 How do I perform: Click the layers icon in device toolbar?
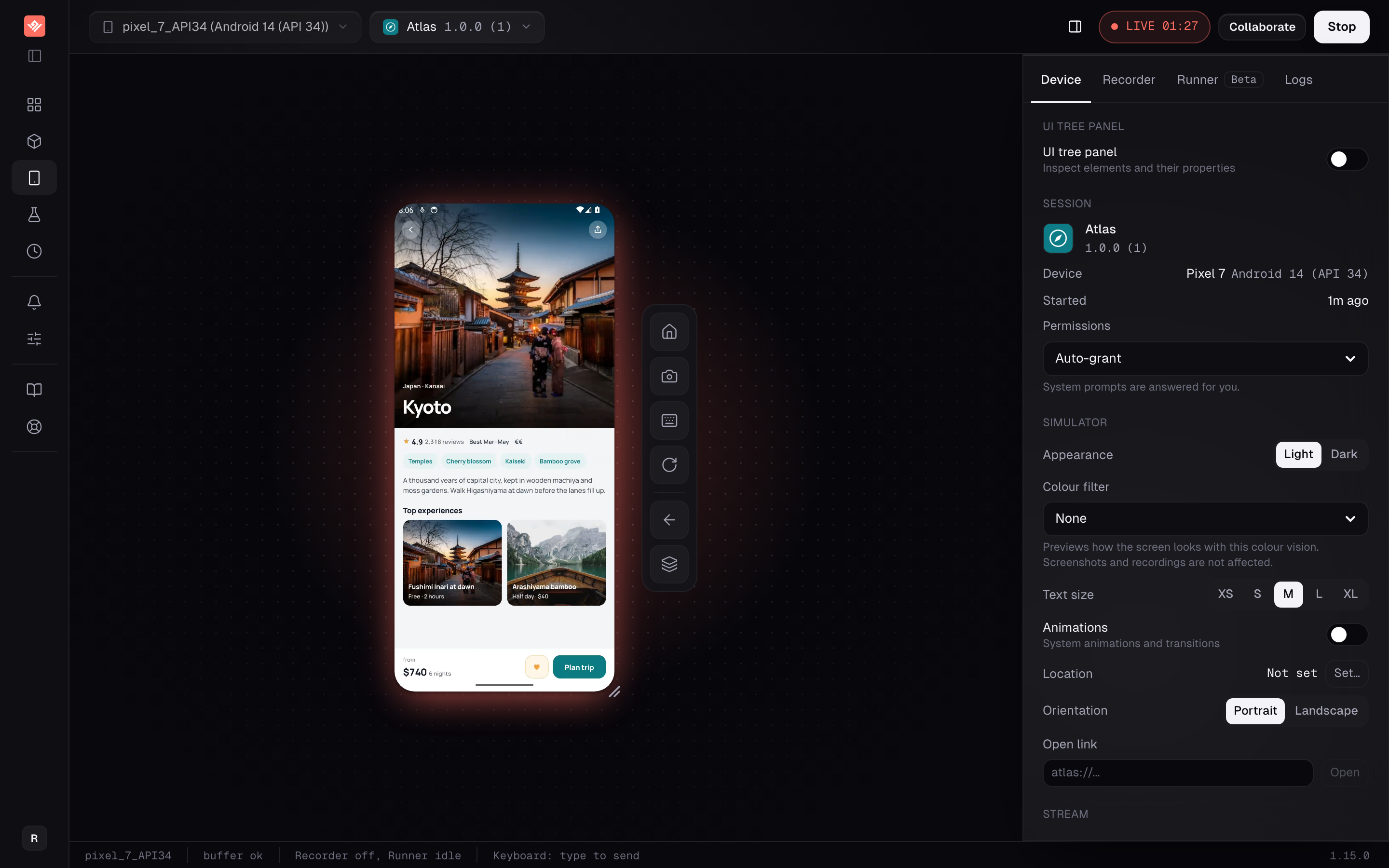click(669, 564)
